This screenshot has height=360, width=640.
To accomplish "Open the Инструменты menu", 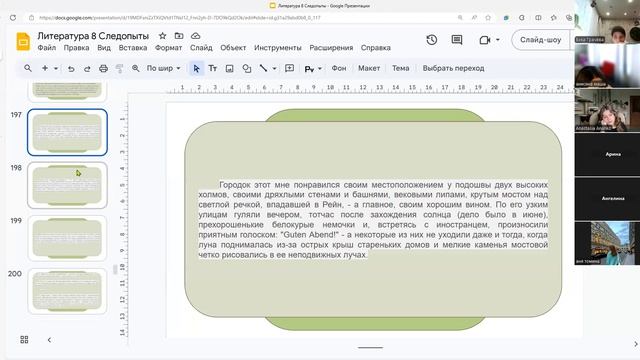I will 278,48.
